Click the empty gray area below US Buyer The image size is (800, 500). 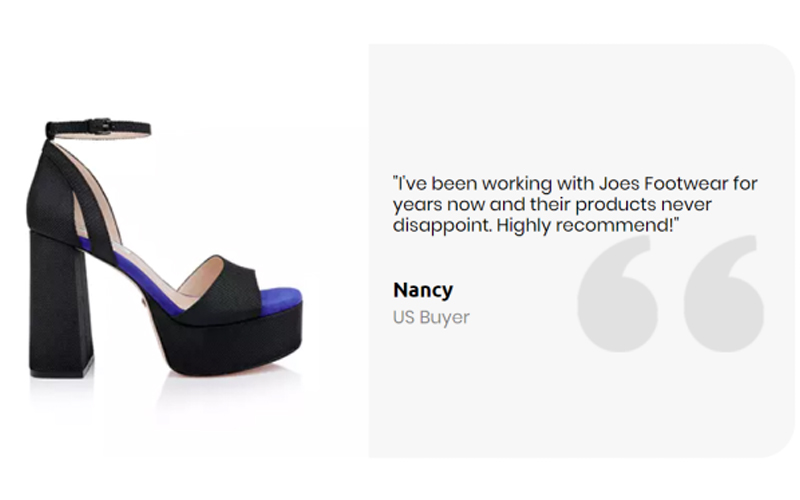[x=480, y=400]
